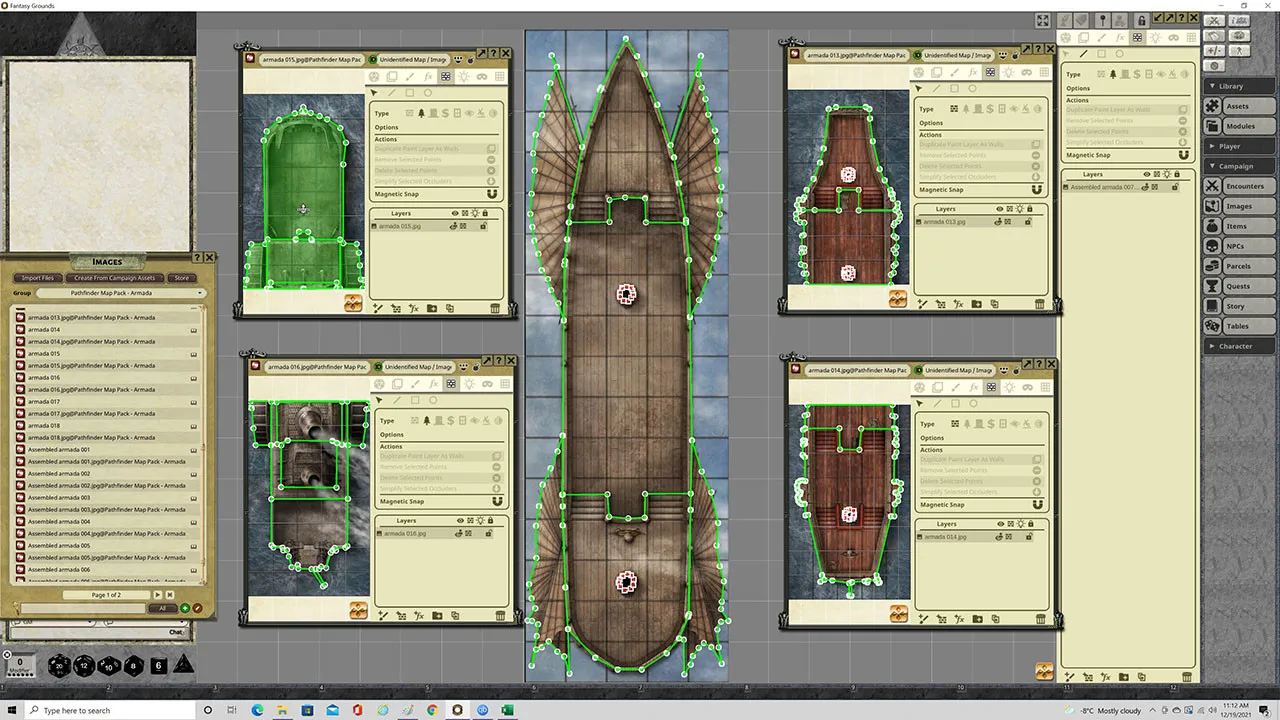Image resolution: width=1280 pixels, height=720 pixels.
Task: Toggle the Layers eye header in armada 013
Action: click(x=1001, y=209)
